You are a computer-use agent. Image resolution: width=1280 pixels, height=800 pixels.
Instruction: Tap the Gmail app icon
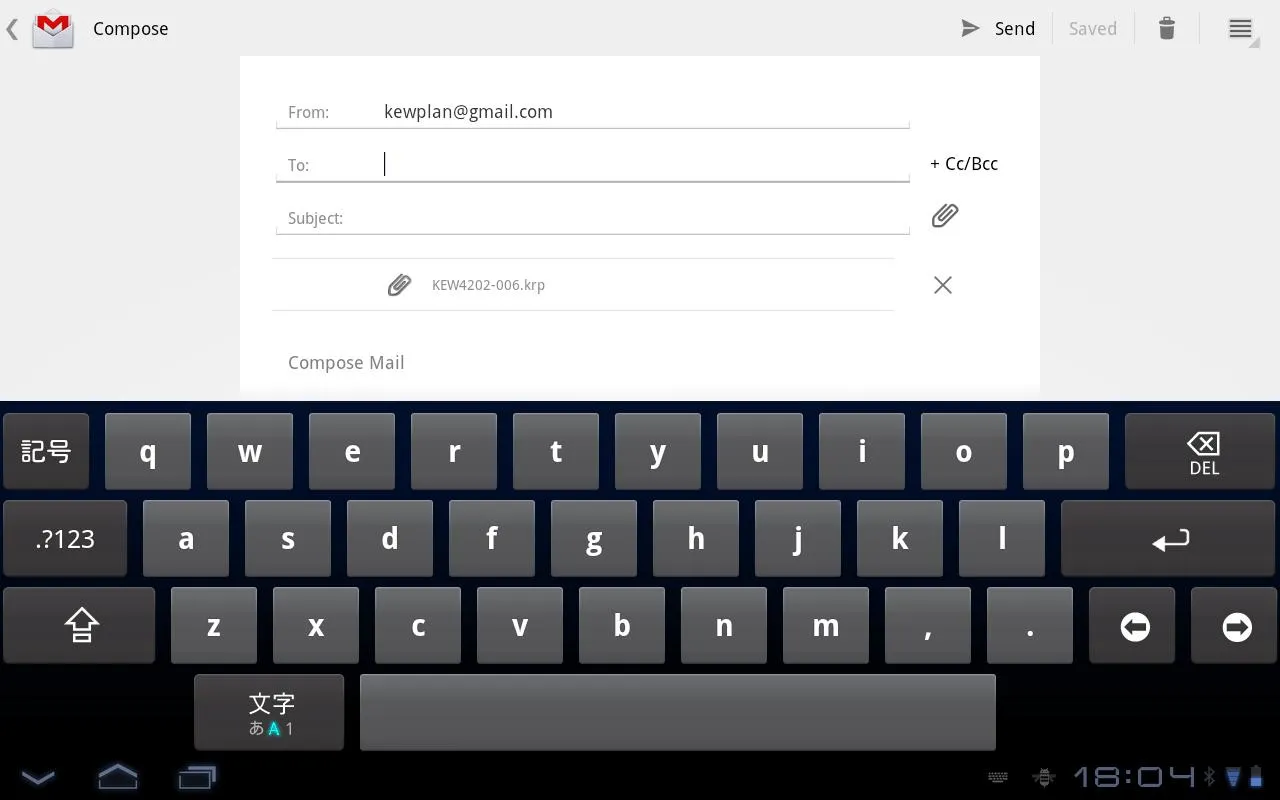pos(53,28)
